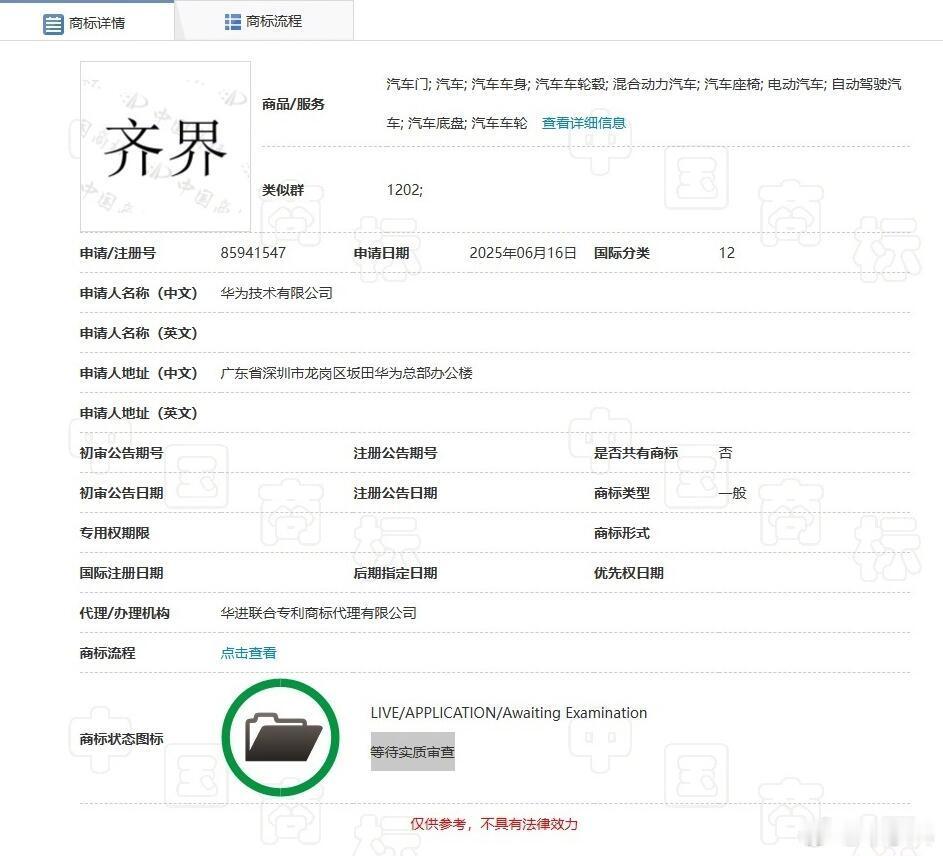The width and height of the screenshot is (943, 856).
Task: Click the 注册公告期号 label
Action: (x=395, y=453)
